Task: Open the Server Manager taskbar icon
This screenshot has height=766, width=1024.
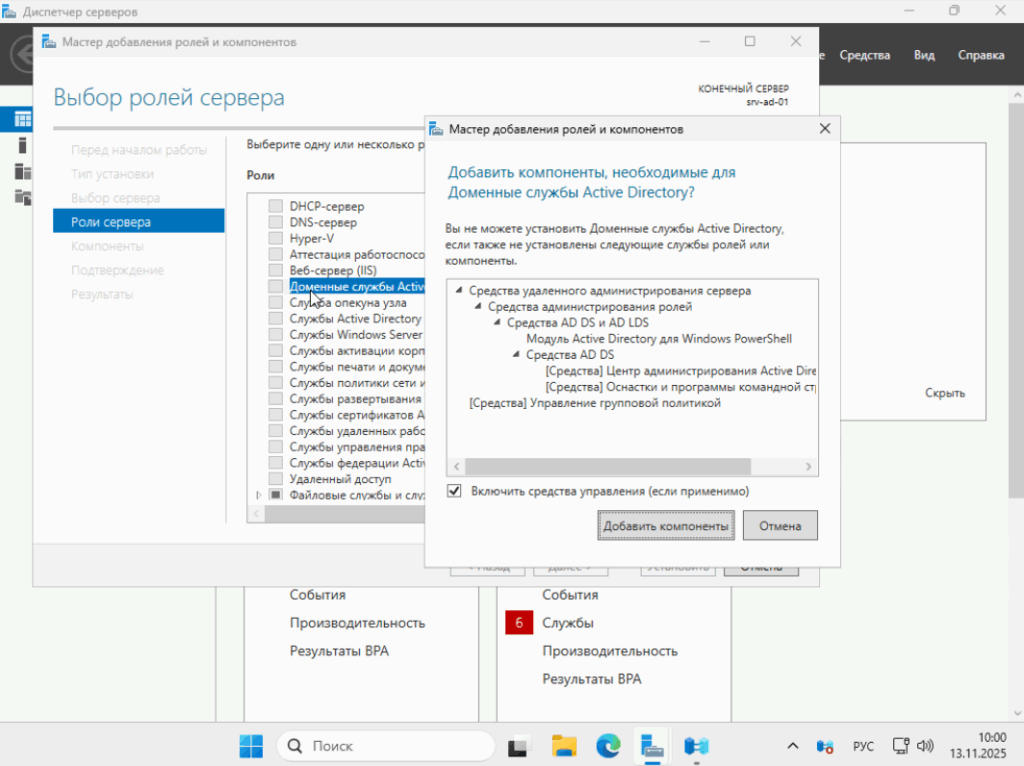Action: 652,746
